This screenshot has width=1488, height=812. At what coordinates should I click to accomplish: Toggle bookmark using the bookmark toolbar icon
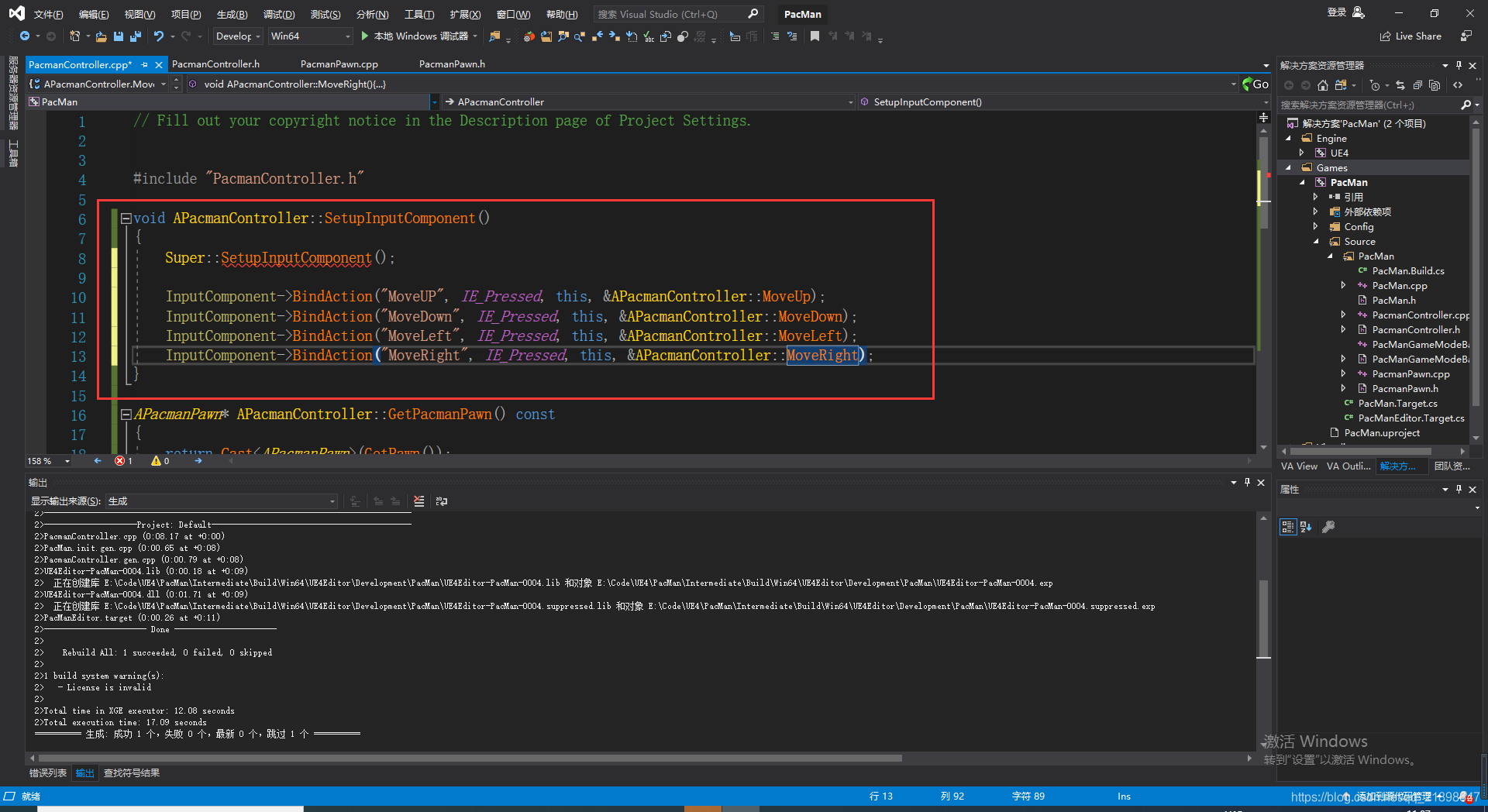(x=815, y=36)
